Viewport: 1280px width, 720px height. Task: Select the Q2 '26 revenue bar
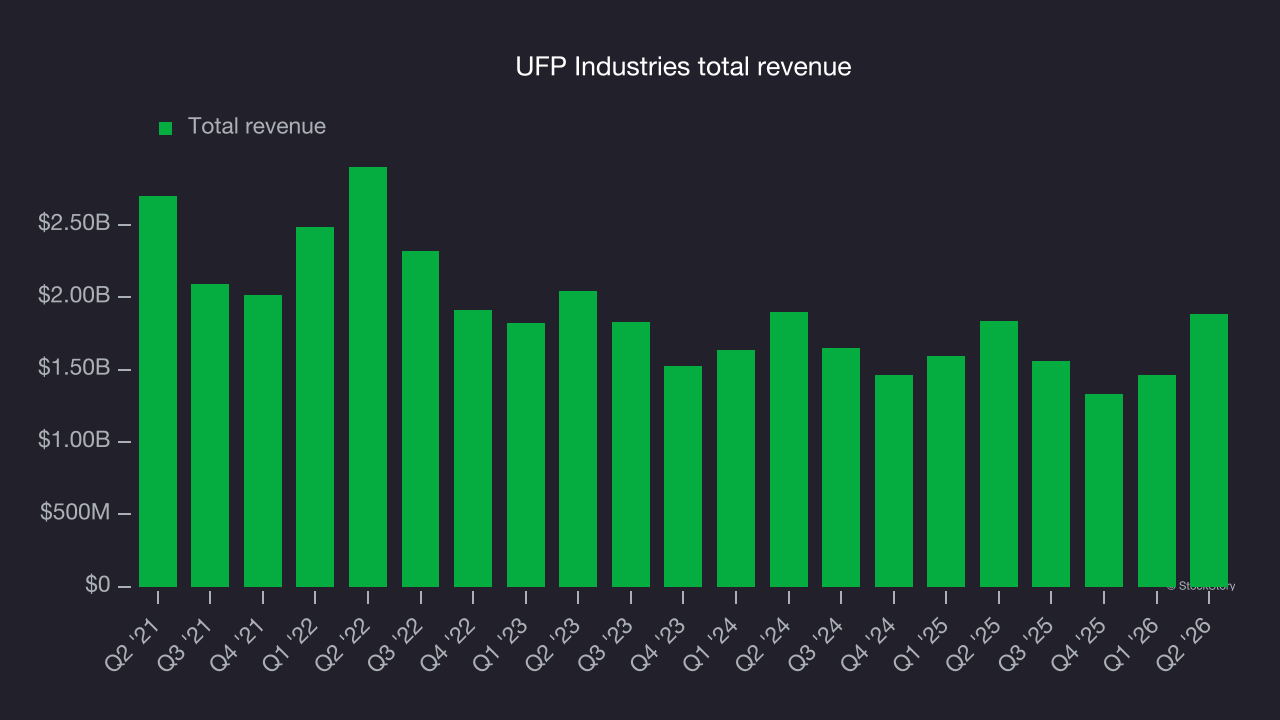(1209, 450)
